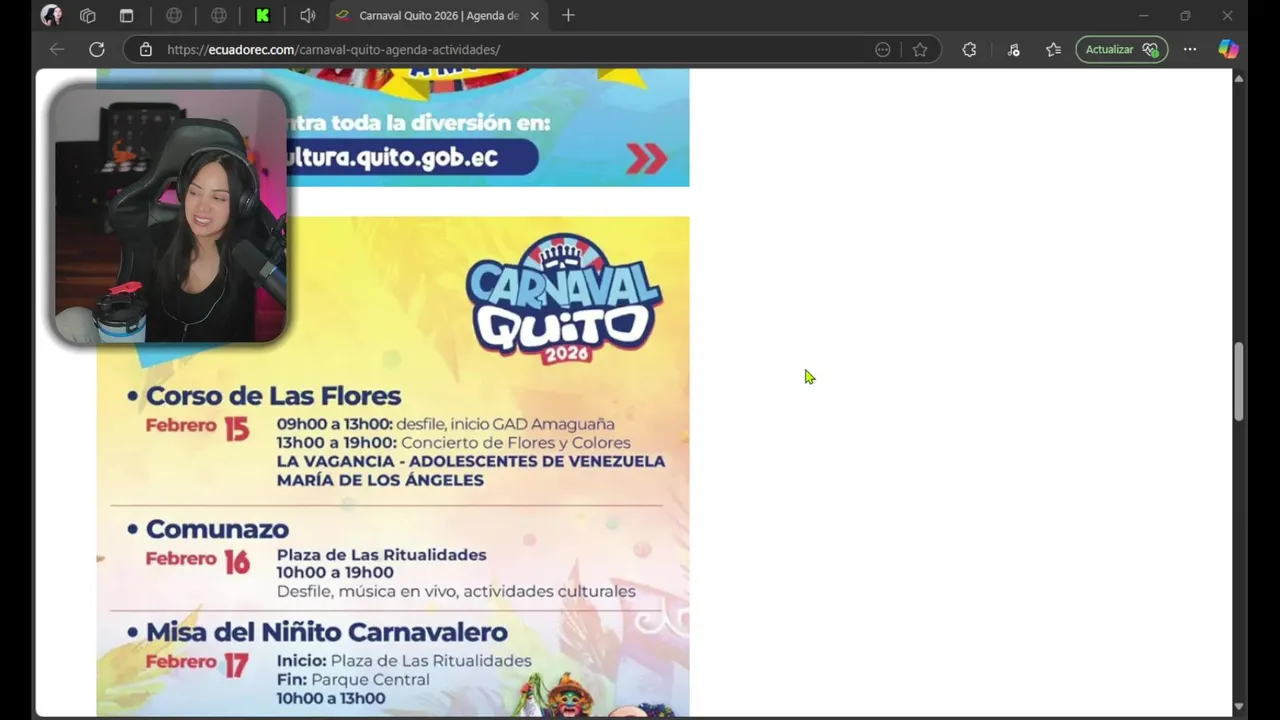Click 'Inicio: Plaza de Las Ritualidades' line

coord(404,661)
